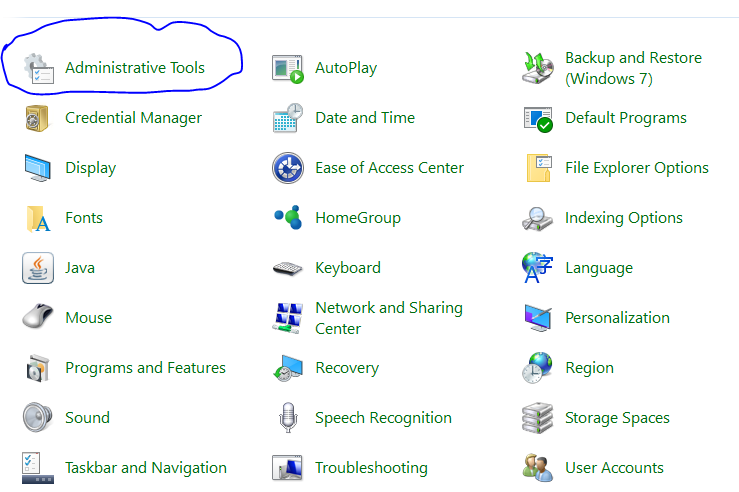This screenshot has width=739, height=492.
Task: Open the Administrative Tools link
Action: [135, 68]
